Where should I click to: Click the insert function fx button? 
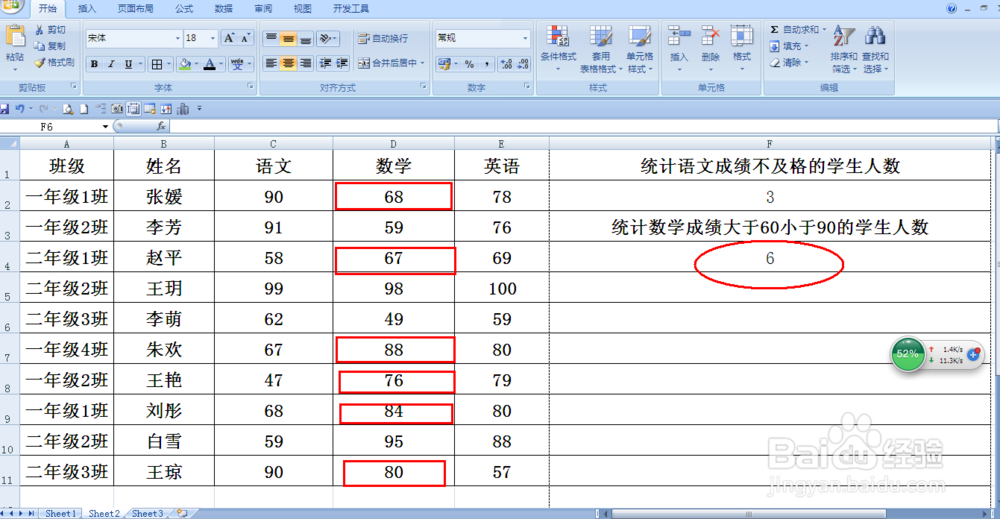pos(161,126)
